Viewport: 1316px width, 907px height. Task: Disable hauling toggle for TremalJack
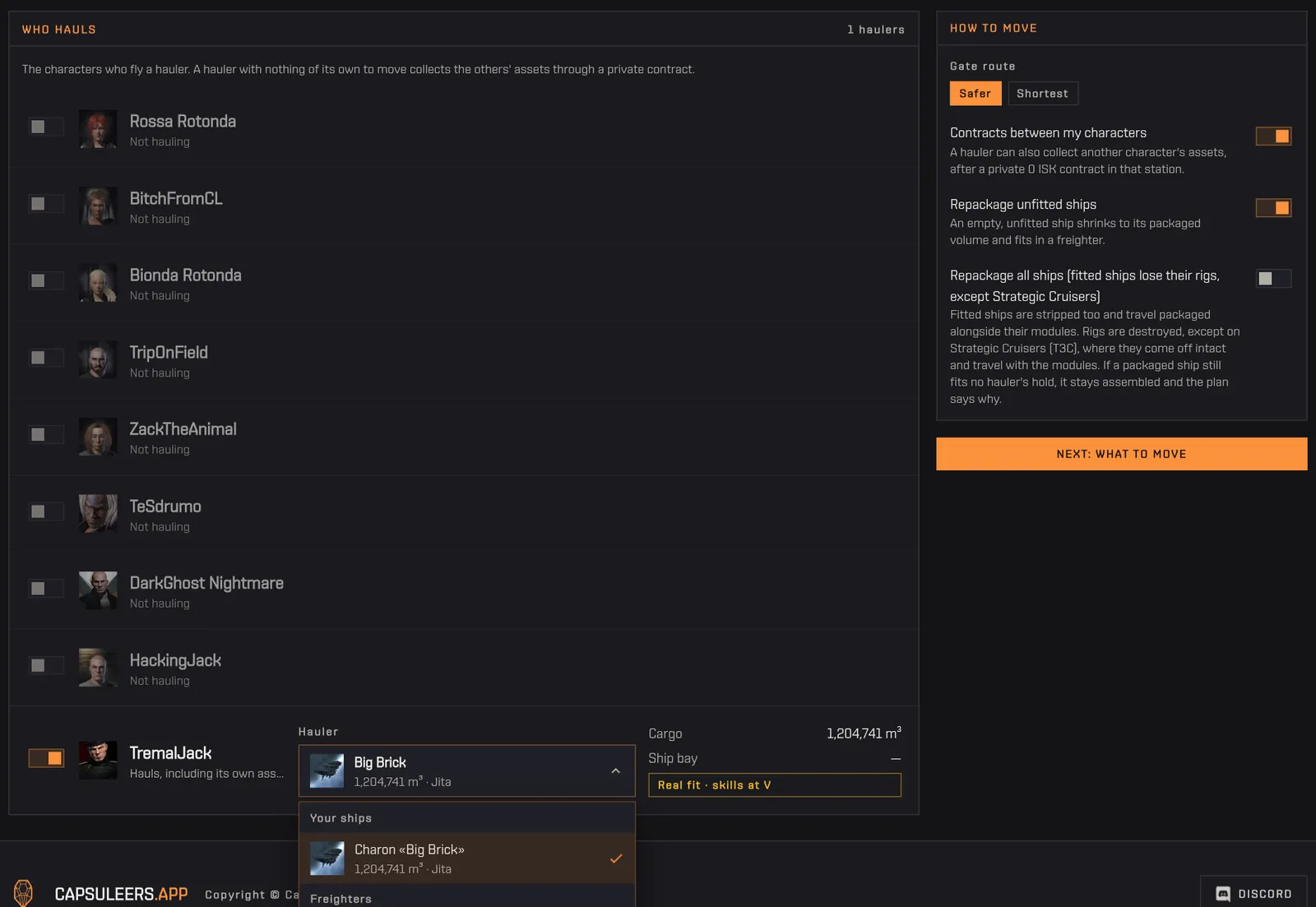pos(46,758)
